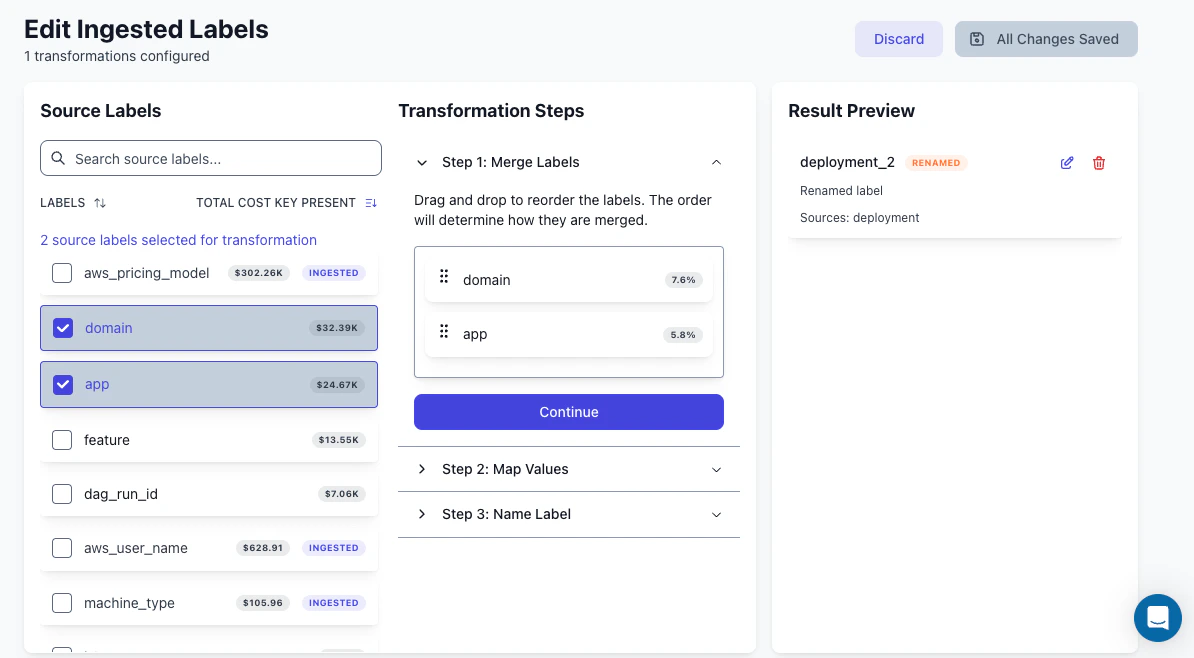Click the search magnifier icon in Source Labels
The image size is (1194, 658).
click(59, 158)
